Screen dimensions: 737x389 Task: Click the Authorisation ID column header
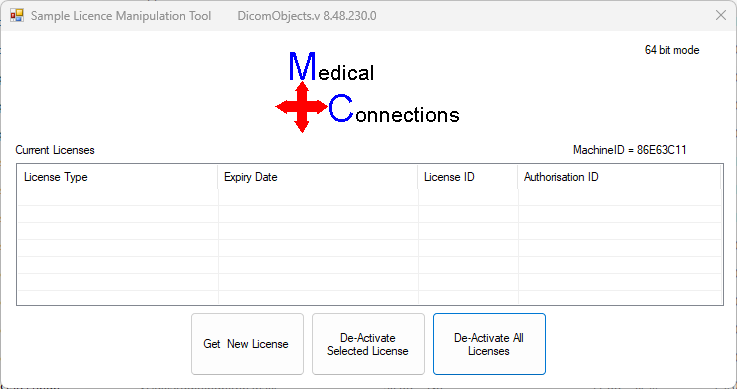coord(619,177)
